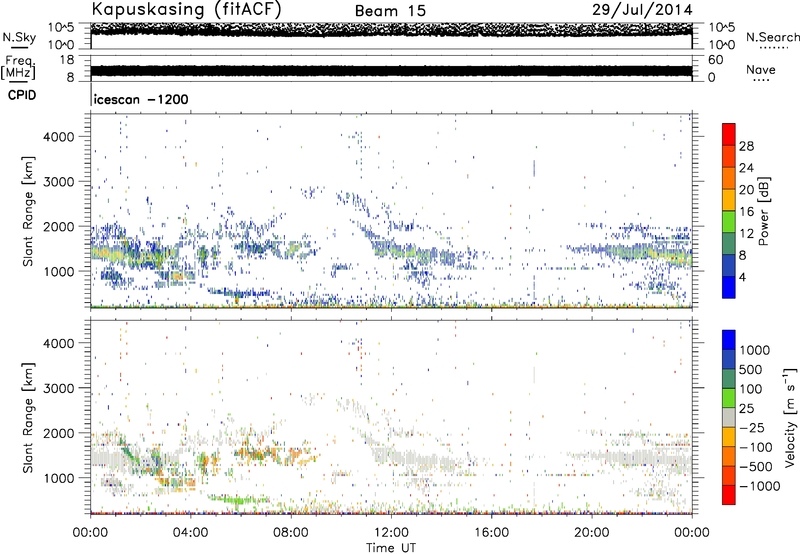
Task: Click the 20 label on Power colour bar
Action: 746,190
